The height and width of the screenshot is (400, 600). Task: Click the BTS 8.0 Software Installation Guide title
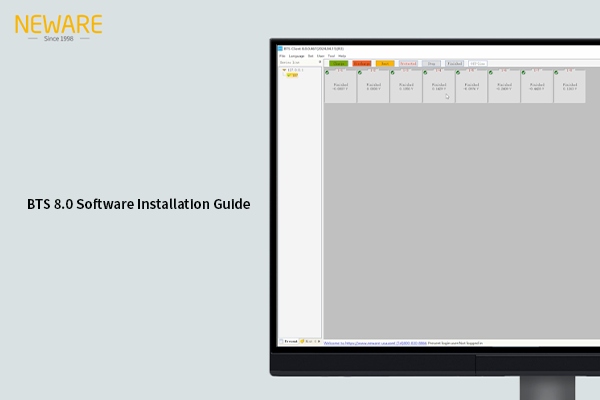(x=139, y=204)
